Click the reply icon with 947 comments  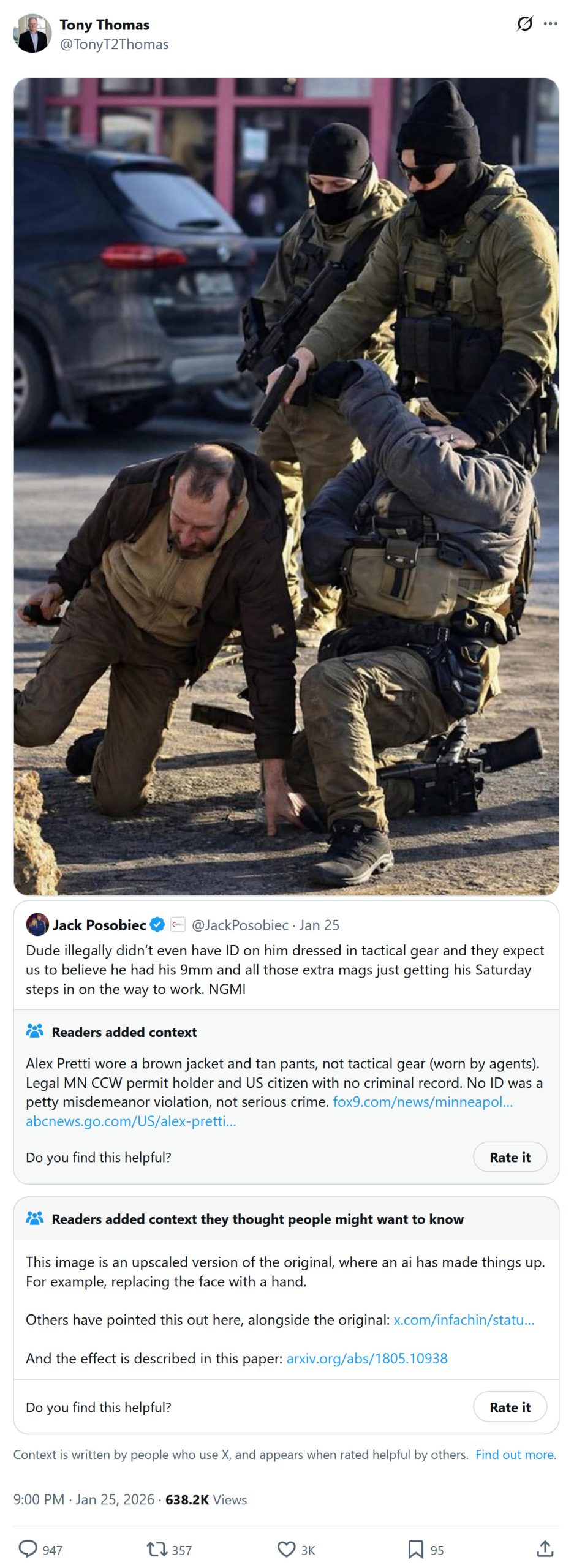click(28, 1549)
